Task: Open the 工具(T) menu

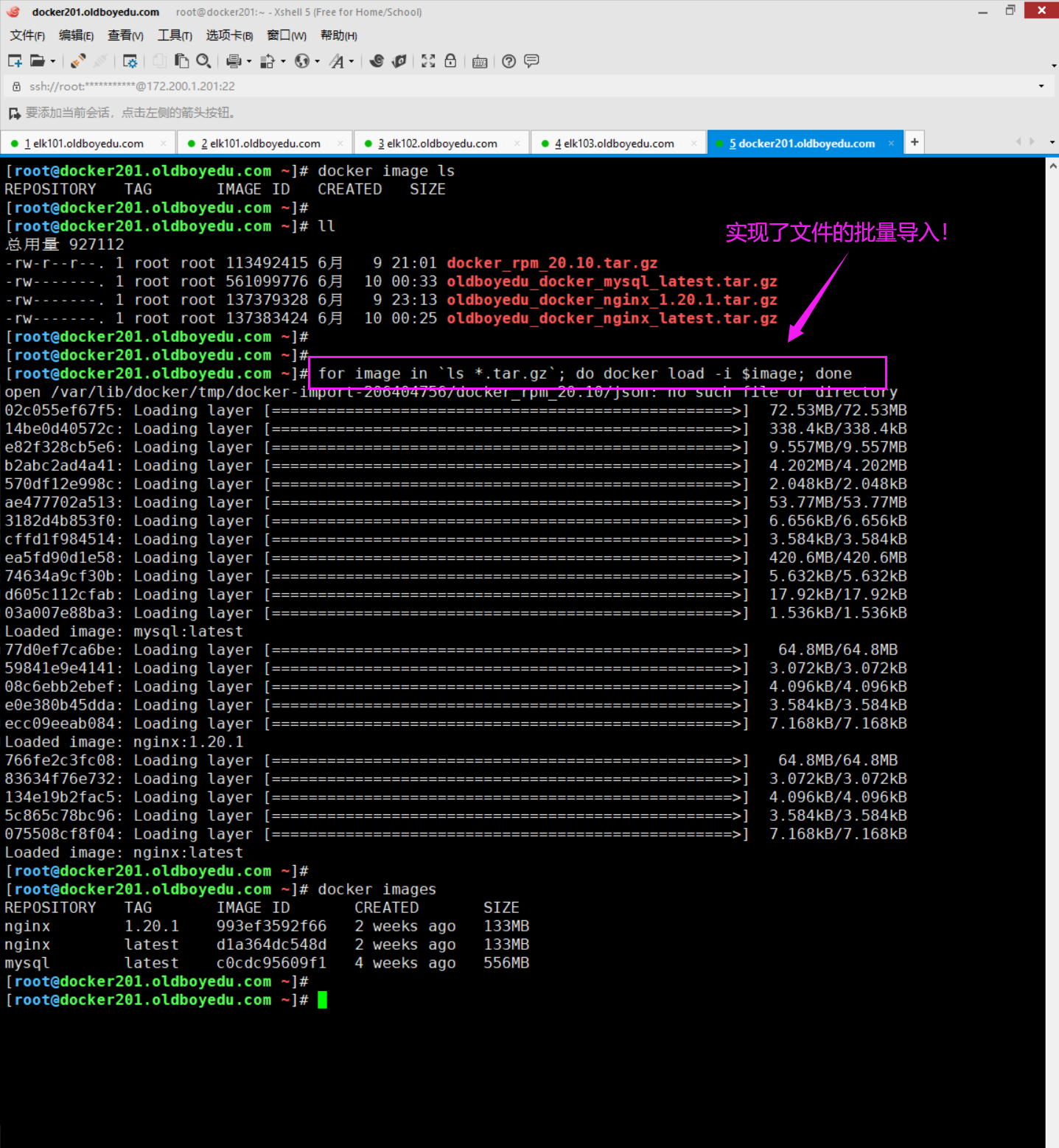Action: [x=175, y=35]
